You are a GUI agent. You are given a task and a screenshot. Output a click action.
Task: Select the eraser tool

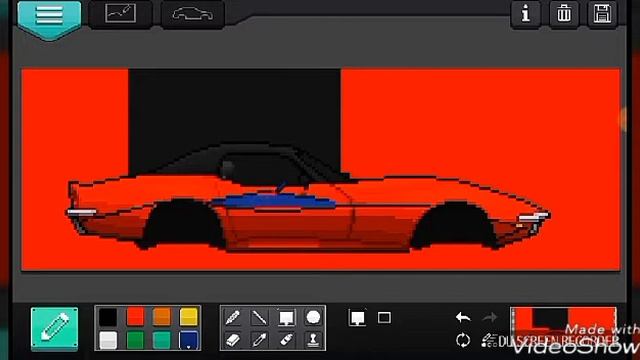(233, 340)
